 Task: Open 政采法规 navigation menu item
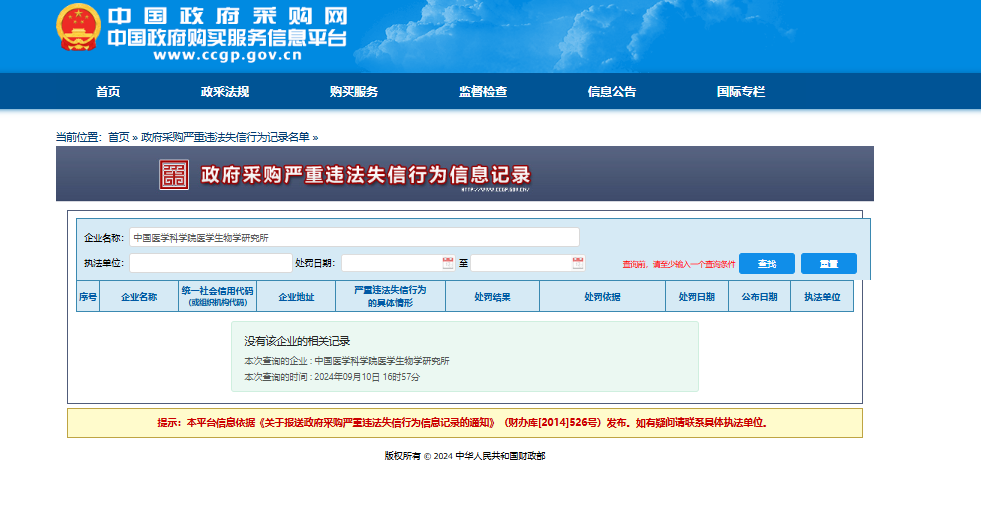pyautogui.click(x=225, y=91)
